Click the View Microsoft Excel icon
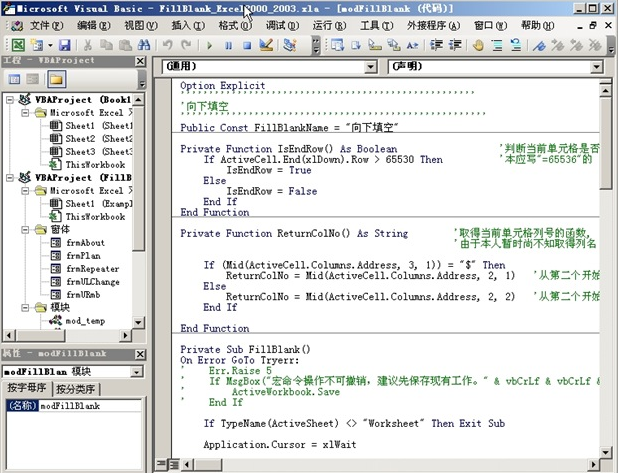The image size is (618, 473). 18,45
